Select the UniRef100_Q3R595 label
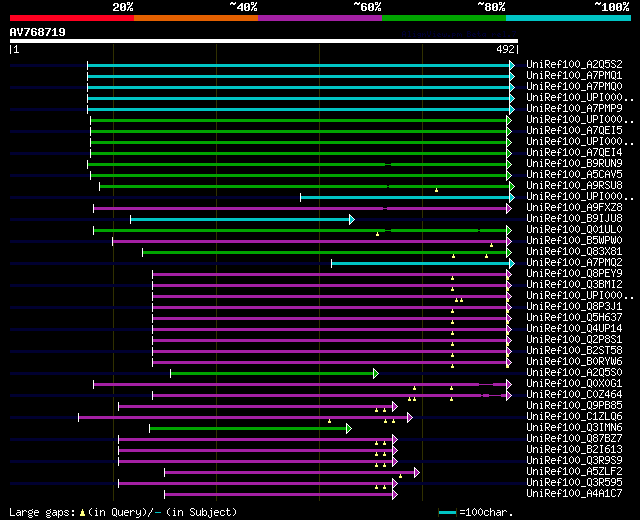This screenshot has height=520, width=640. 574,483
